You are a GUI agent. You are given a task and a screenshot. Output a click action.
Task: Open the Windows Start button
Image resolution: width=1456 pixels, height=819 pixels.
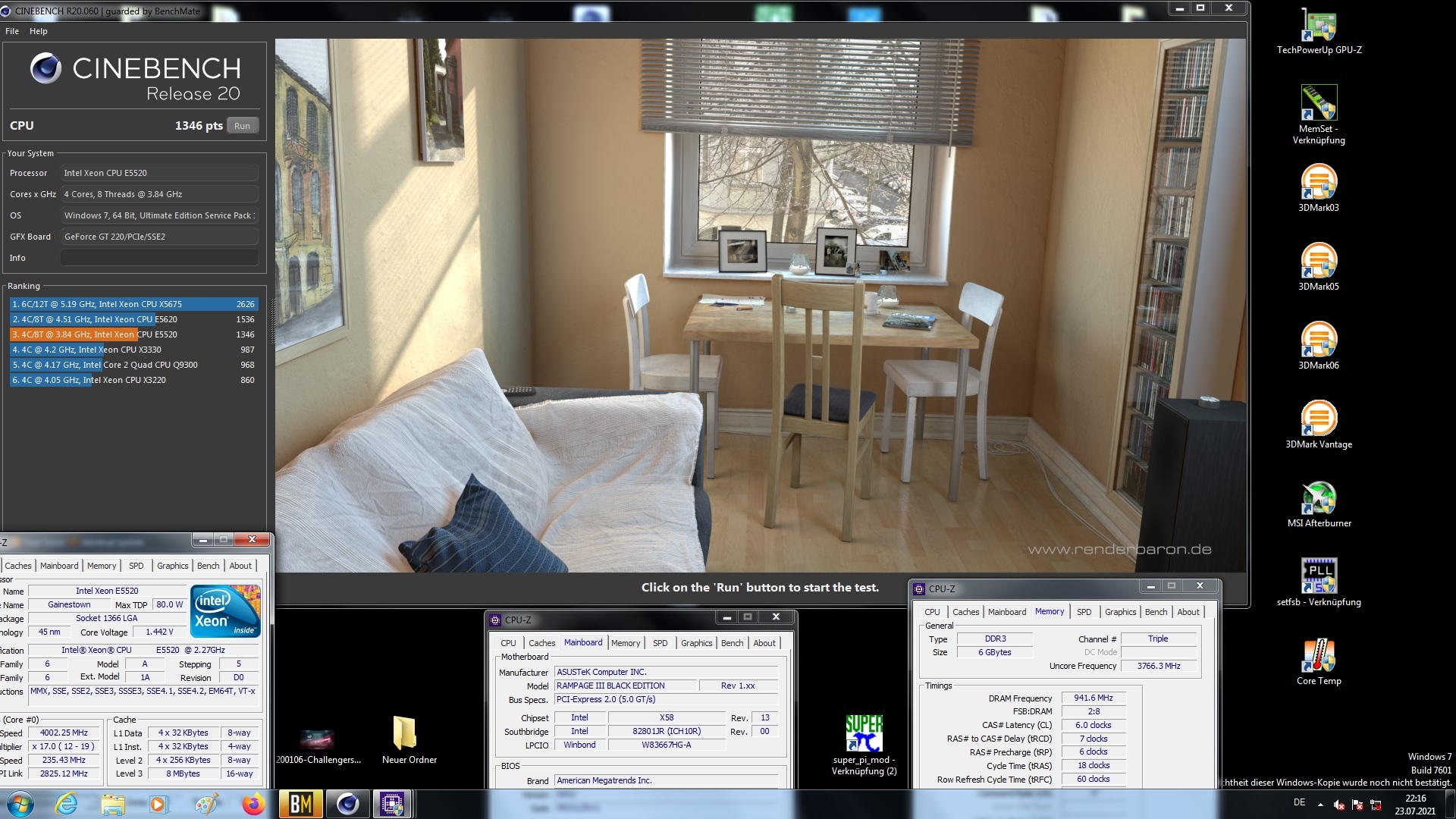pyautogui.click(x=20, y=804)
